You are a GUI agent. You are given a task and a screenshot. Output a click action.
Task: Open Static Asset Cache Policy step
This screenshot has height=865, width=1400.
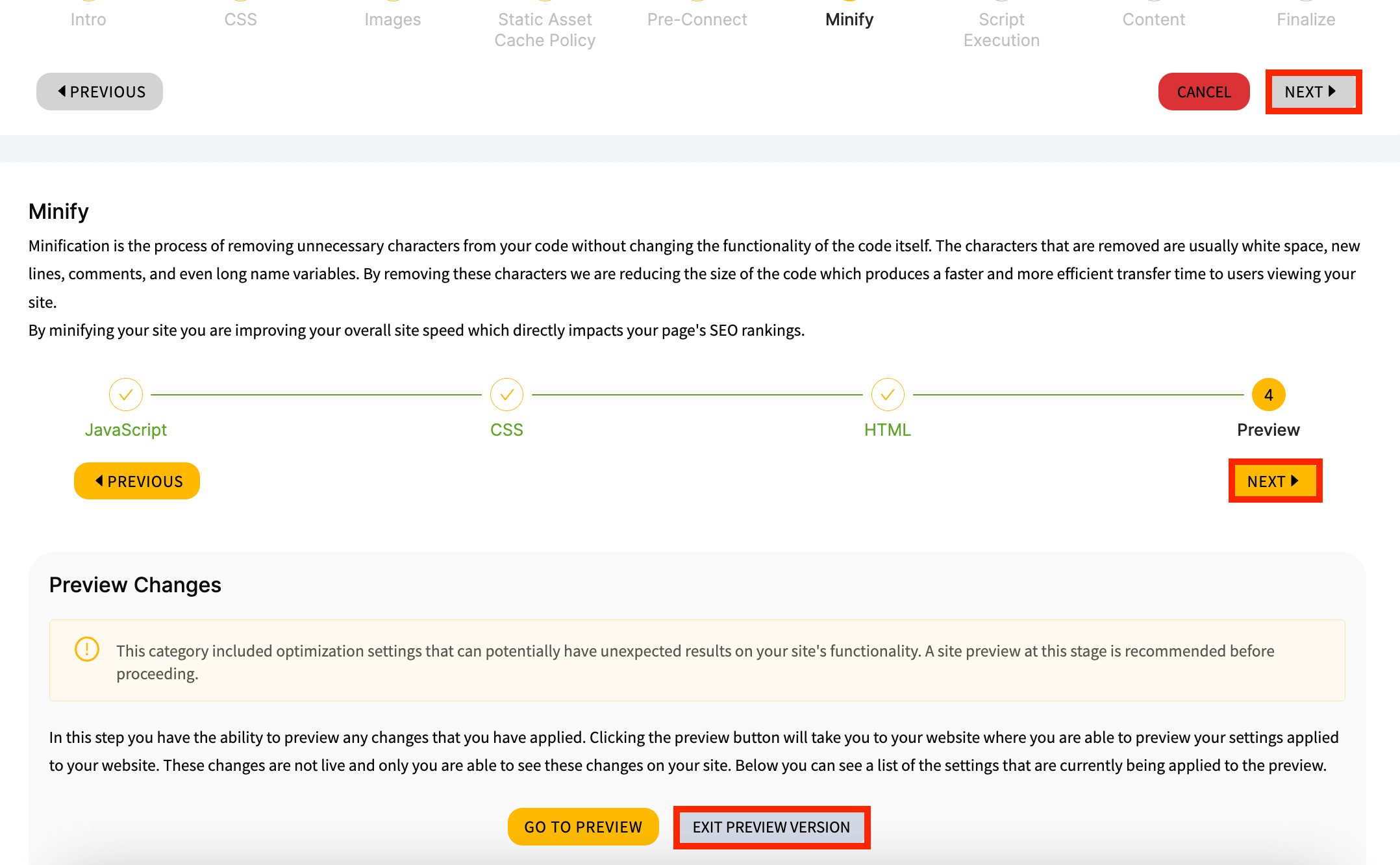point(545,30)
